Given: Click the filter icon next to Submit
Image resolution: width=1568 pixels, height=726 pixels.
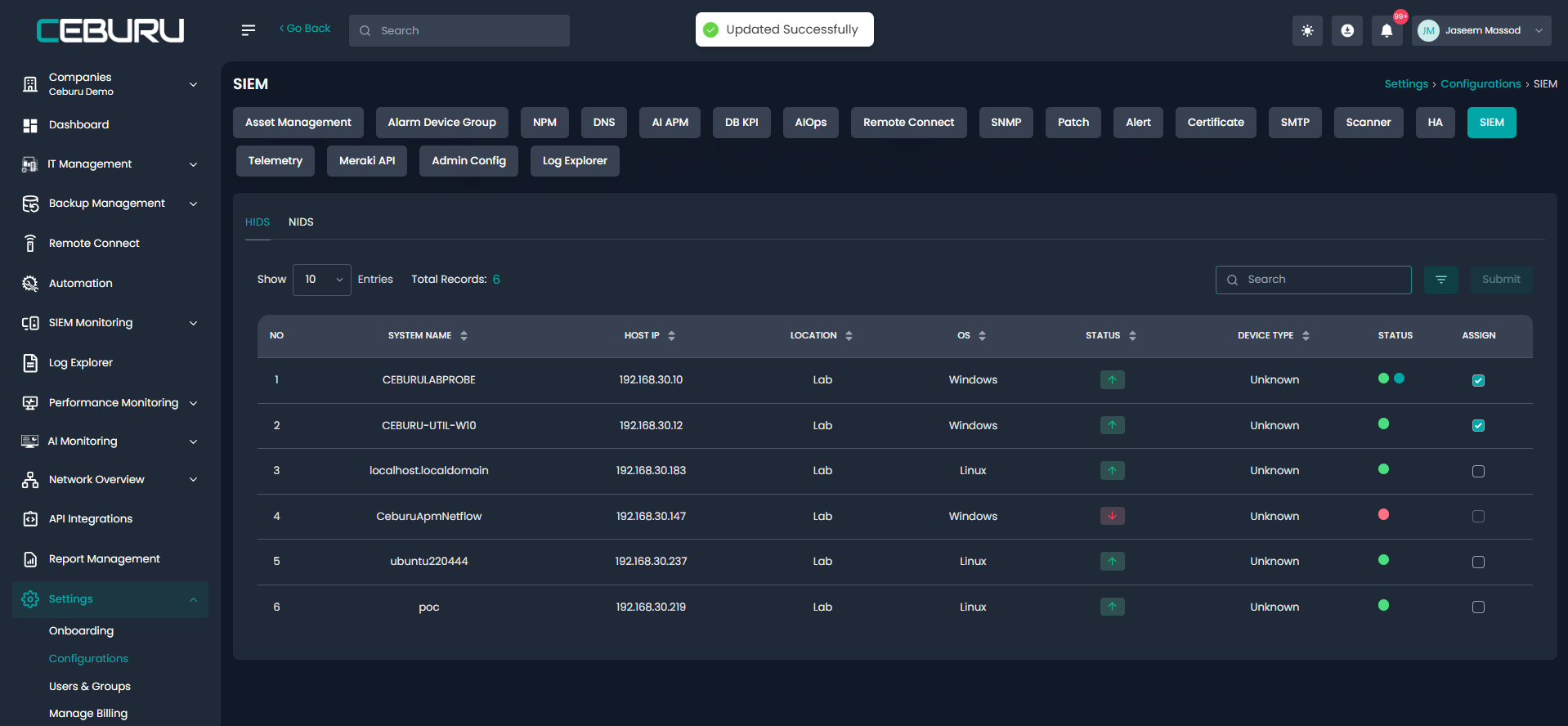Looking at the screenshot, I should [1441, 280].
